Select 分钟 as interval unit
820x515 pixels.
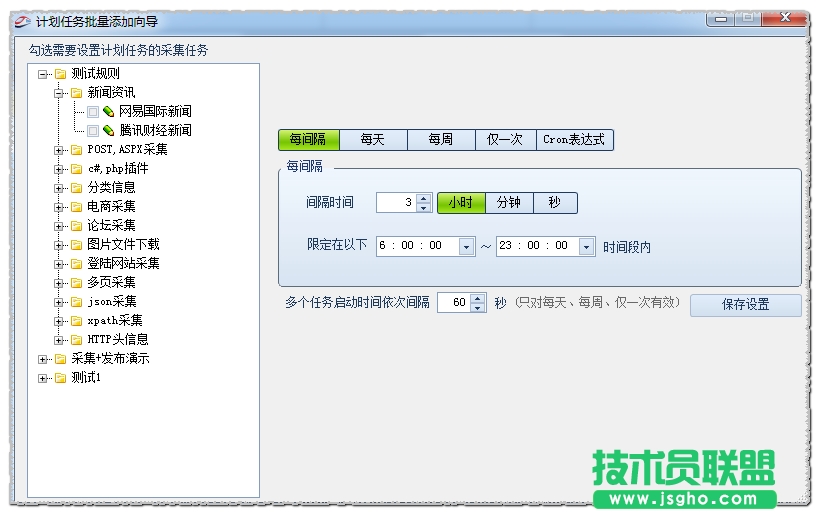click(509, 203)
